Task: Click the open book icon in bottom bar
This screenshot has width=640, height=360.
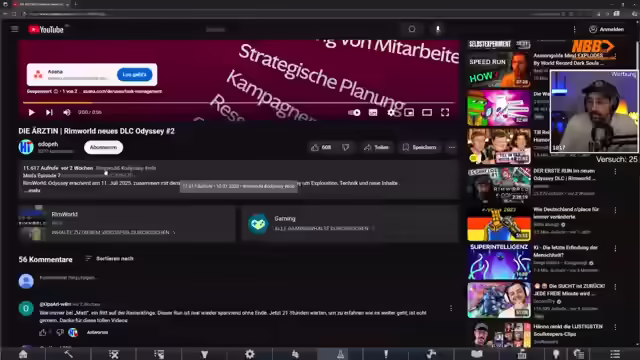Action: 477,354
